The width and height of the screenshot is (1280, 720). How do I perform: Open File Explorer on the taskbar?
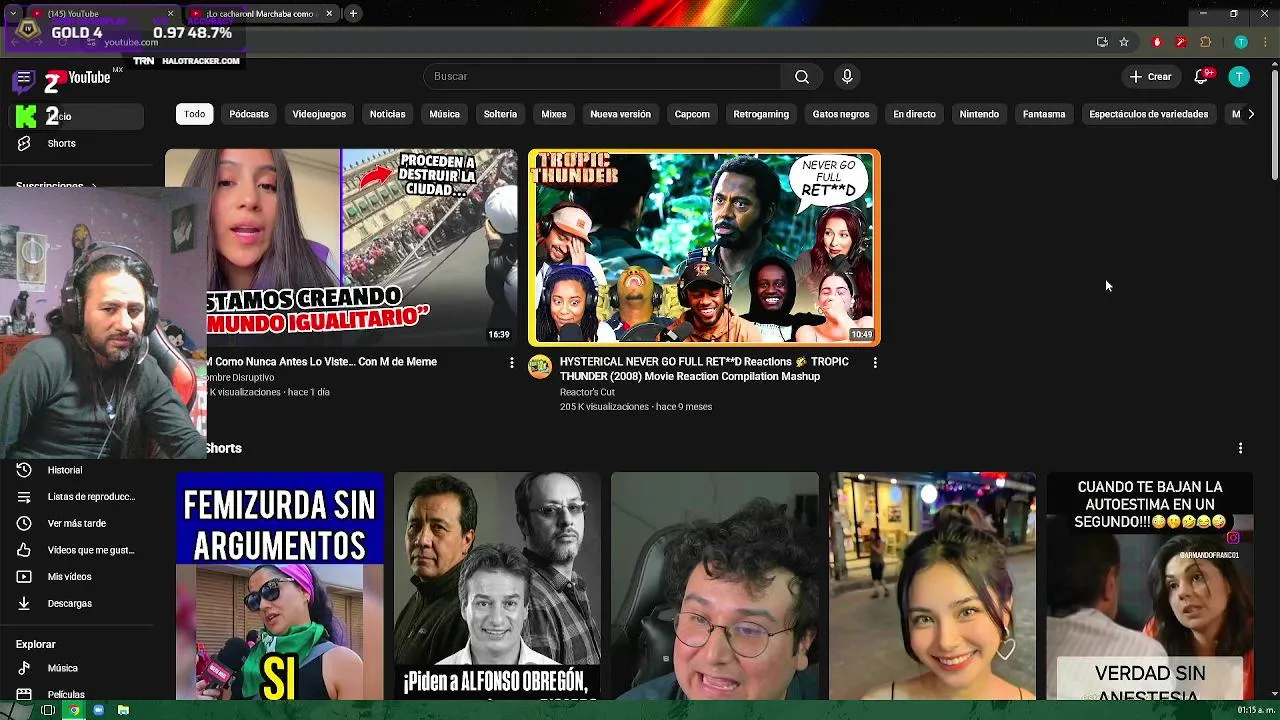(x=123, y=710)
